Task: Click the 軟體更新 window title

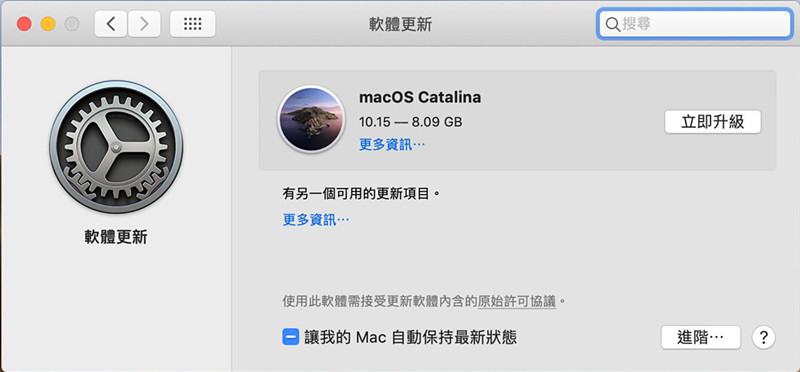Action: (x=400, y=24)
